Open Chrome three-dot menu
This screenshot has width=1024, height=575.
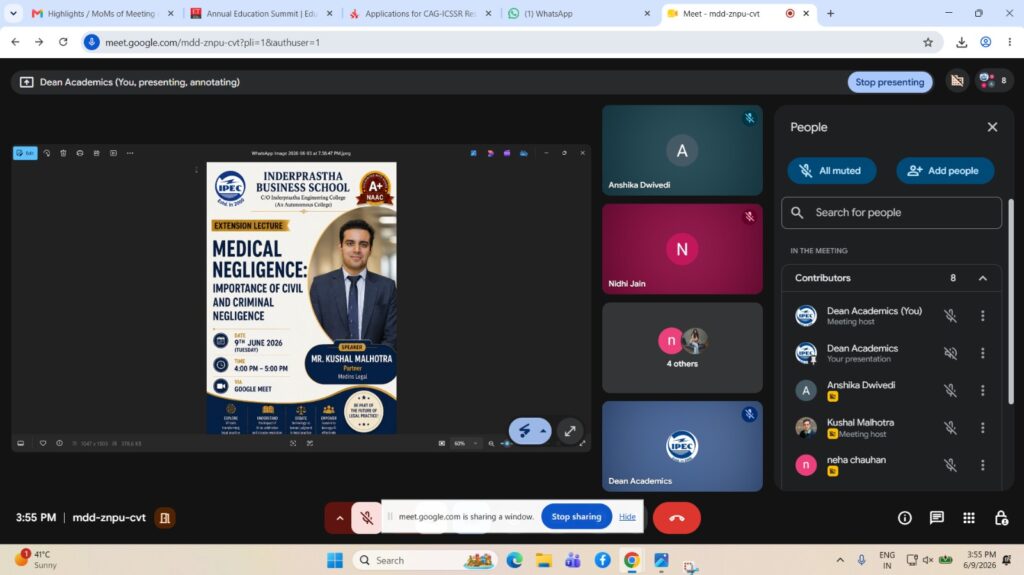pyautogui.click(x=1010, y=42)
